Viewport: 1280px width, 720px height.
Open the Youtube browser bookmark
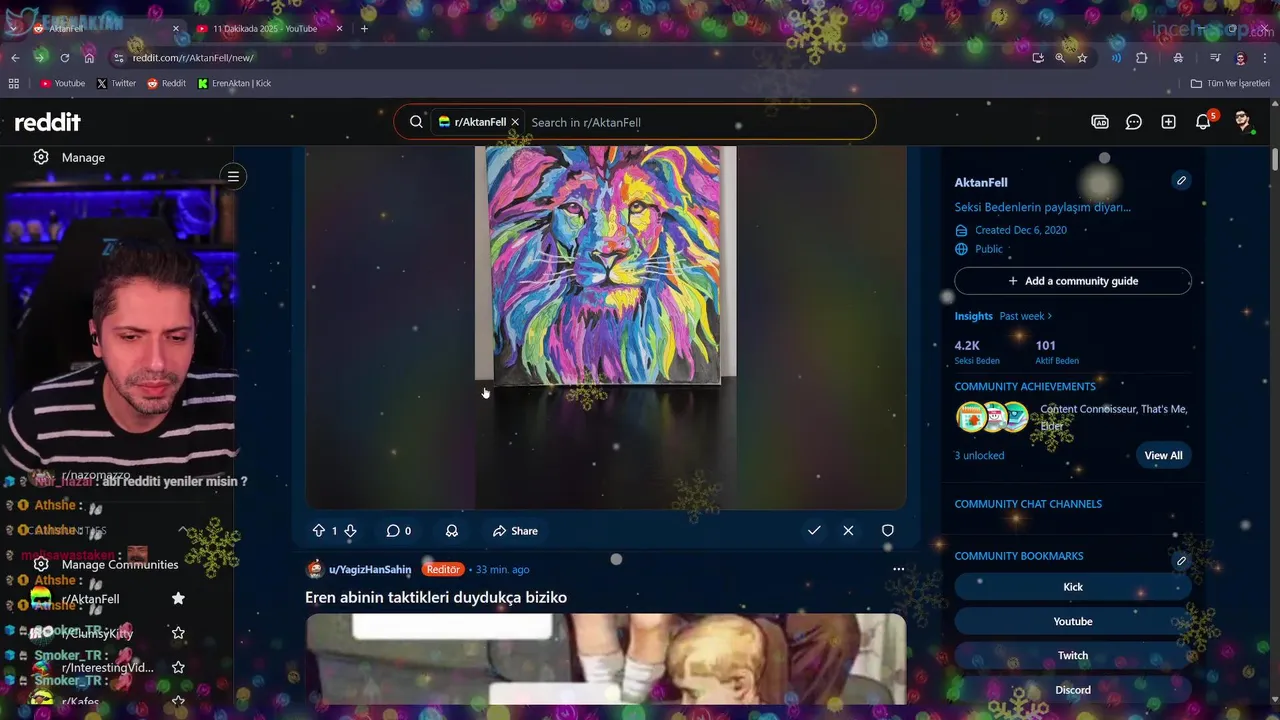[62, 83]
